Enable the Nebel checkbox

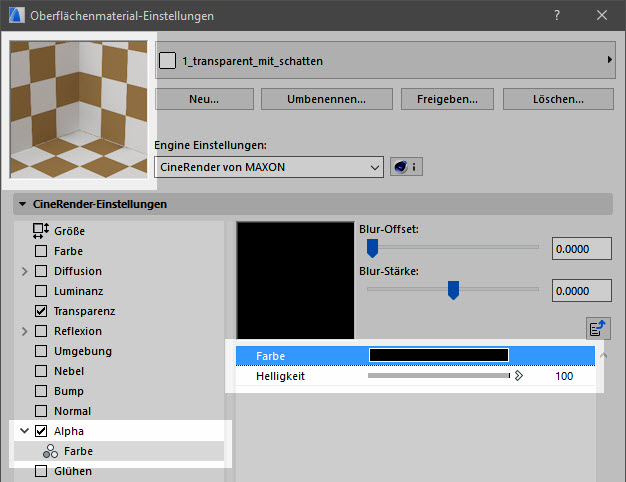point(41,371)
